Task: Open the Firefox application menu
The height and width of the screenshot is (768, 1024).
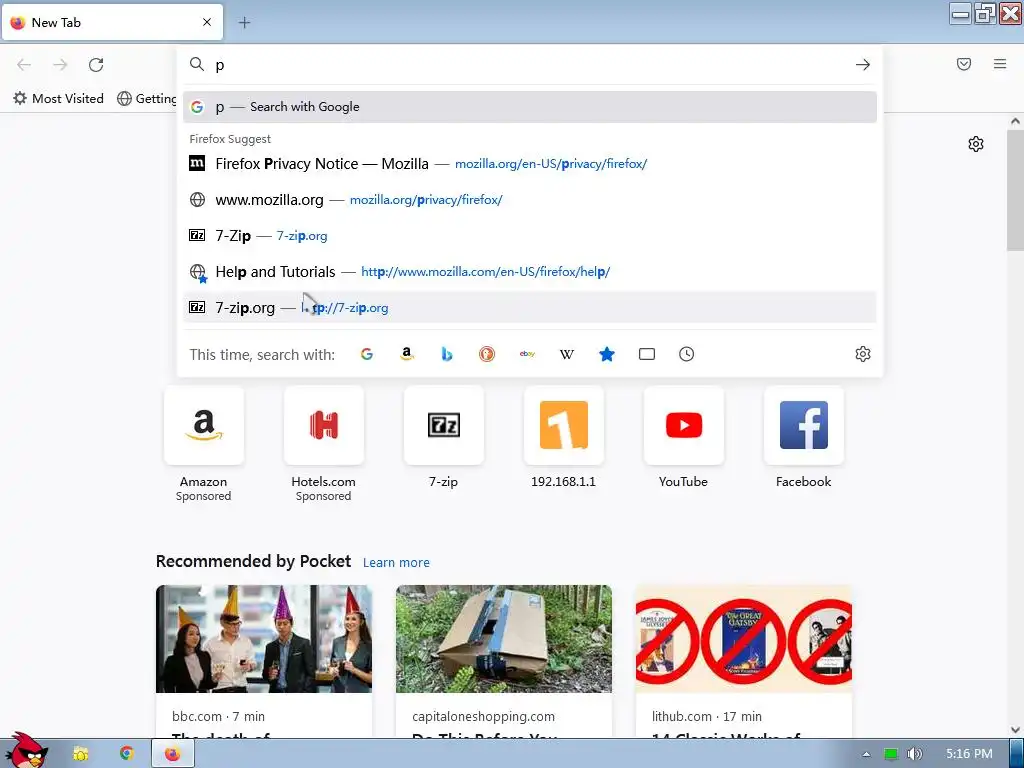Action: [x=1000, y=64]
